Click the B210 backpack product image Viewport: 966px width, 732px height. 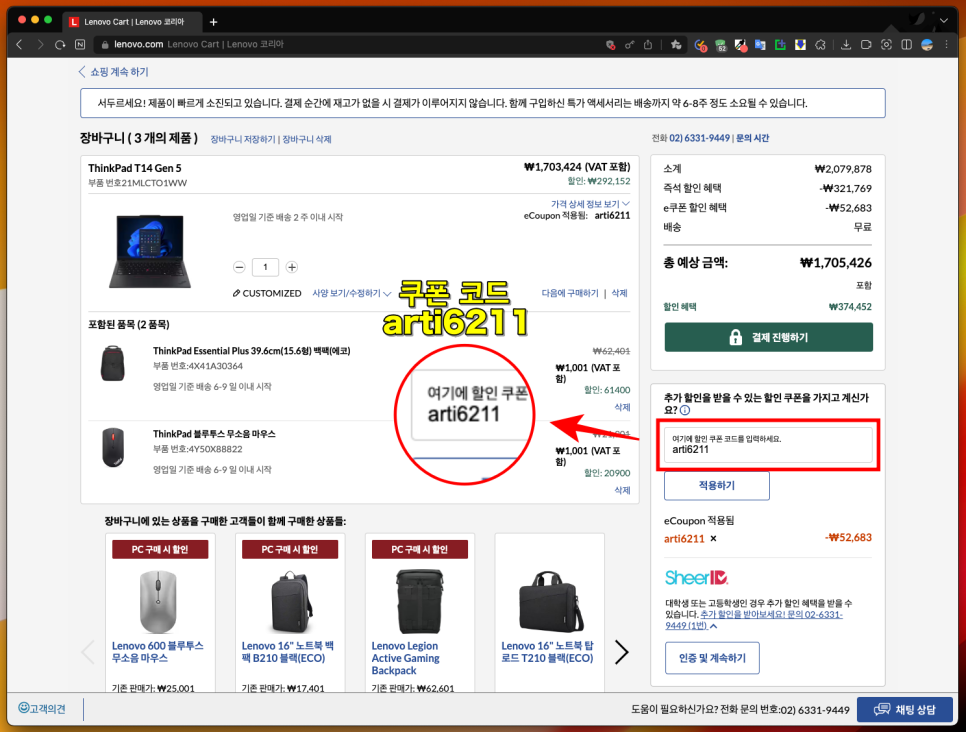point(290,602)
